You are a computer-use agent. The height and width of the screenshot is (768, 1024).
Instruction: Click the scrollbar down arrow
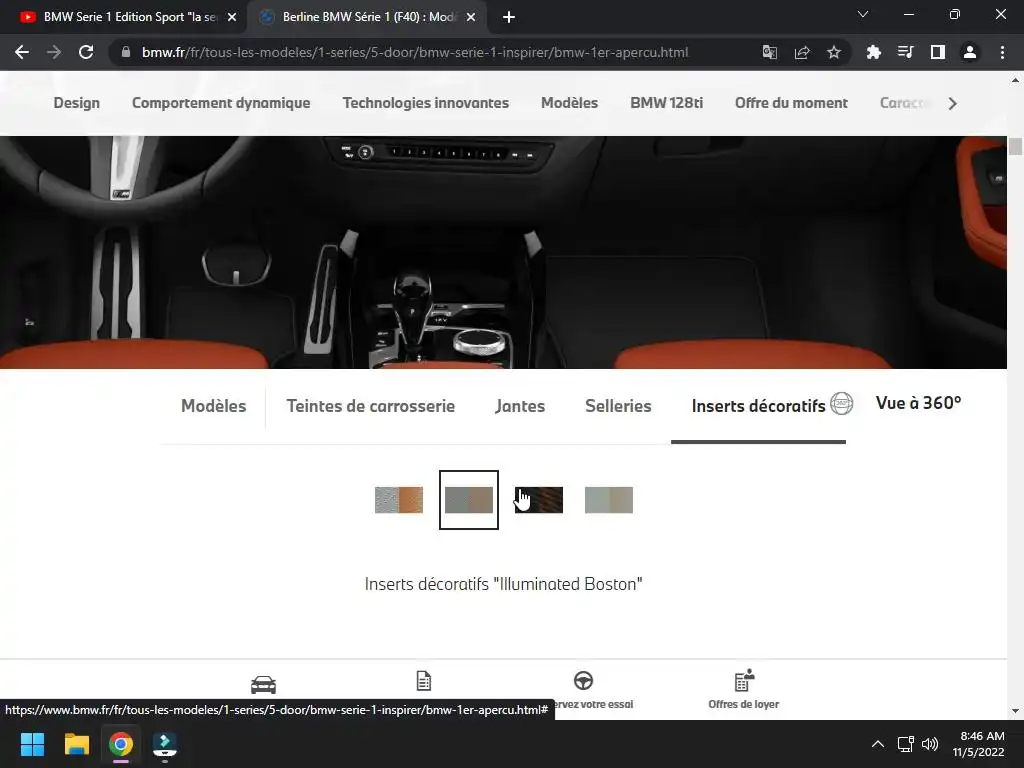pos(1015,711)
